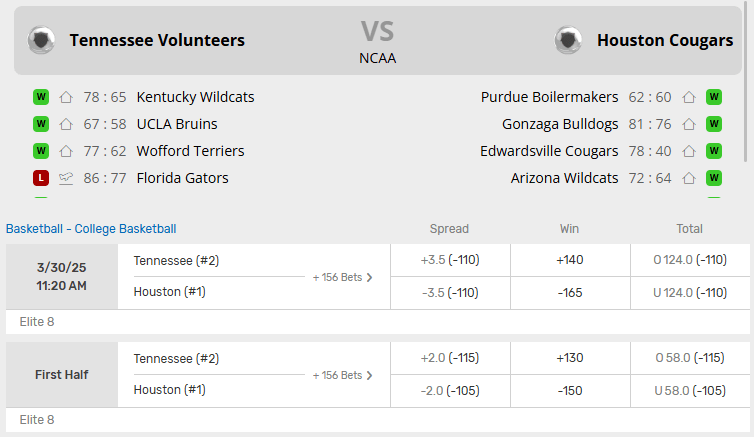Click the home icon beside the Gonzaga Bulldogs score

[689, 124]
